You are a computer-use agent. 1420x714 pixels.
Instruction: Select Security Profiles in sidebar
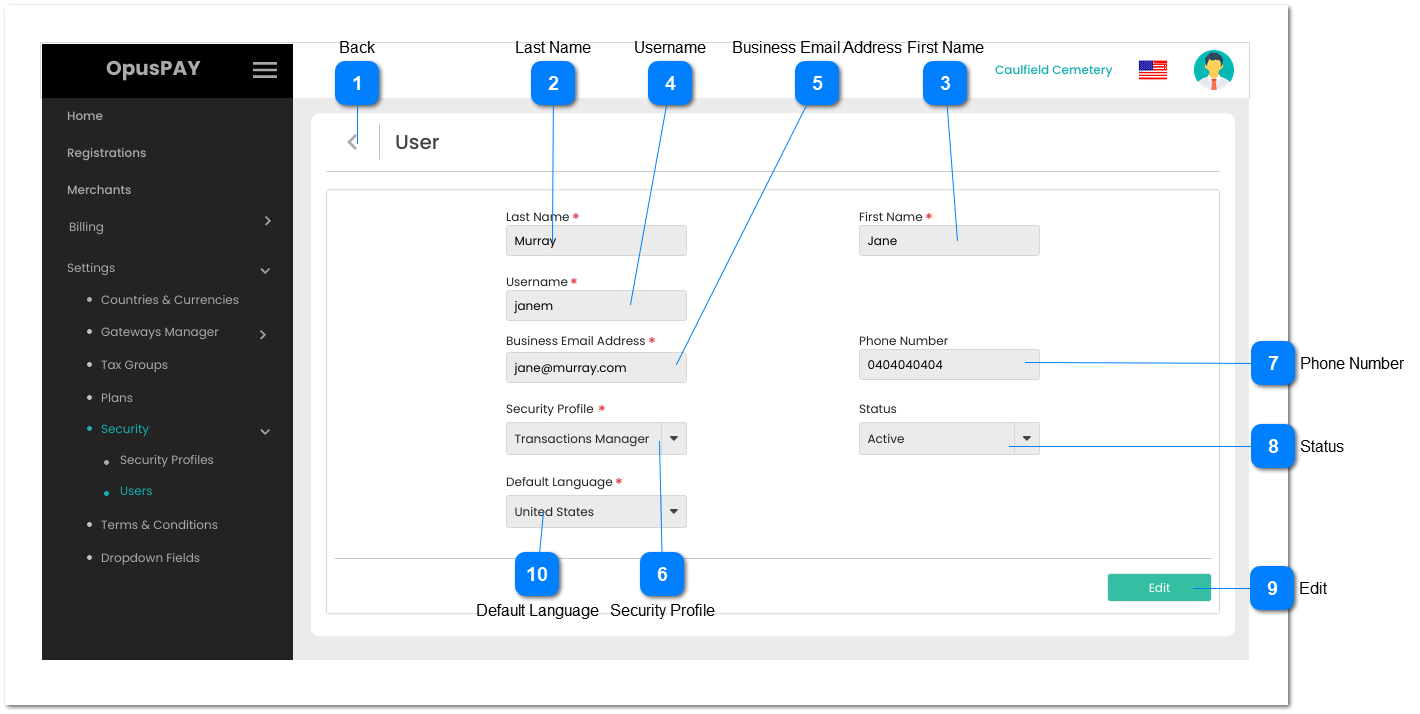coord(166,460)
